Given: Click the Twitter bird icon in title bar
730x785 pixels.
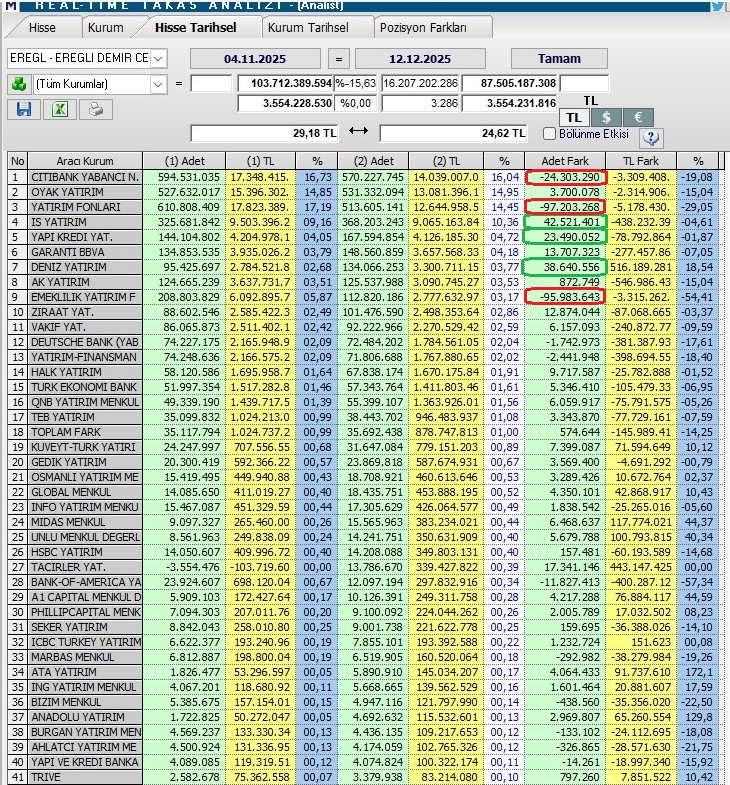Looking at the screenshot, I should pyautogui.click(x=717, y=6).
